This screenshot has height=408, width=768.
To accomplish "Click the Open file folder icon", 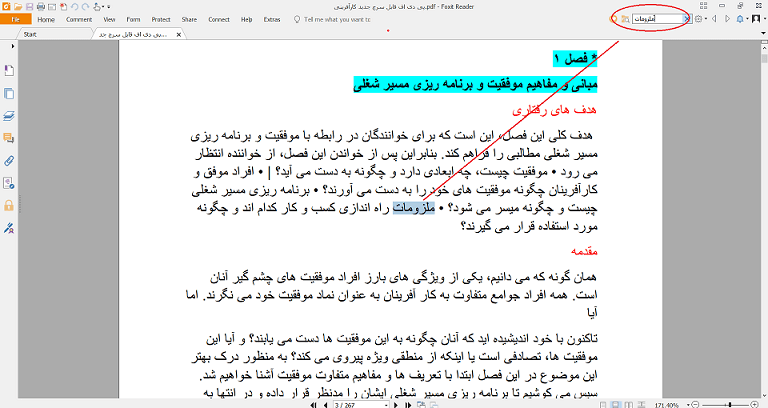I will [18, 7].
